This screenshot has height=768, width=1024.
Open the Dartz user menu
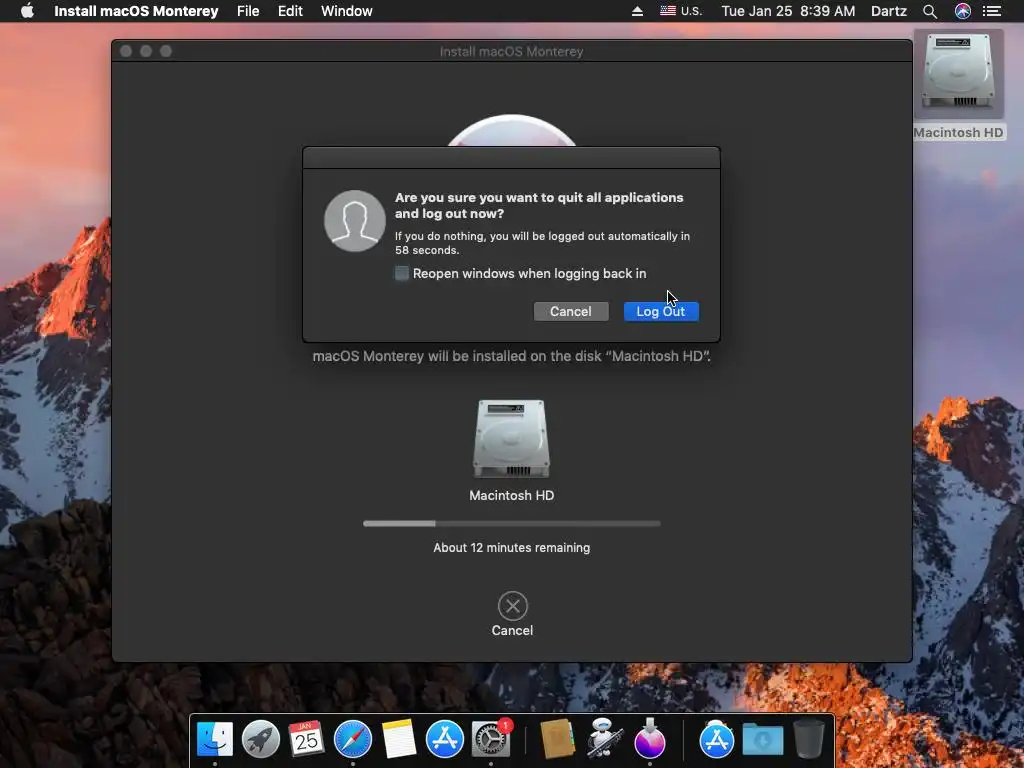tap(889, 11)
